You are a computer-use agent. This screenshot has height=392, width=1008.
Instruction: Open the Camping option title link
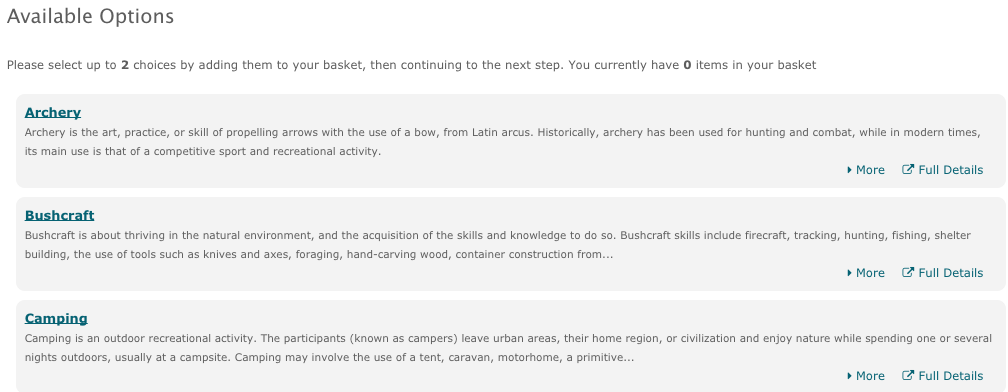click(56, 318)
